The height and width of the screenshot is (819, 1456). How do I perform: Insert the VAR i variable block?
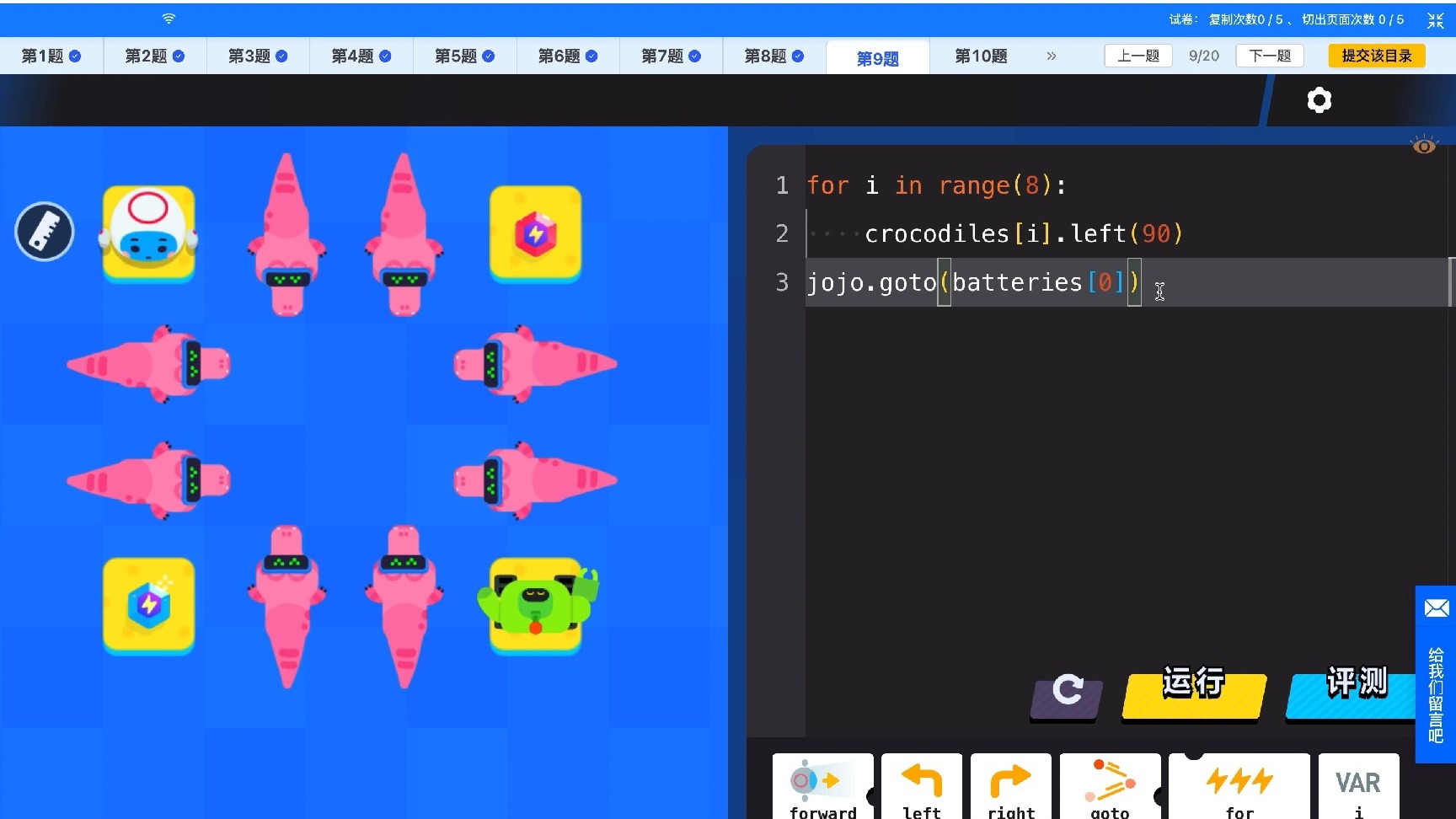(1358, 787)
